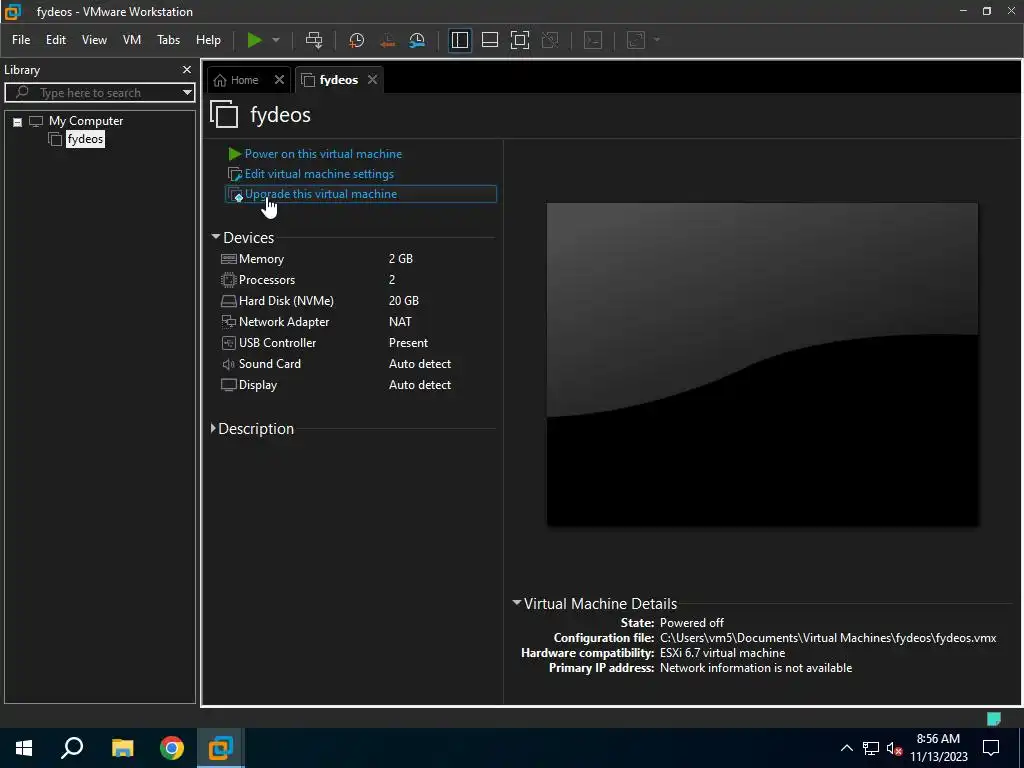Select My Computer in the library
Image resolution: width=1024 pixels, height=768 pixels.
(86, 121)
